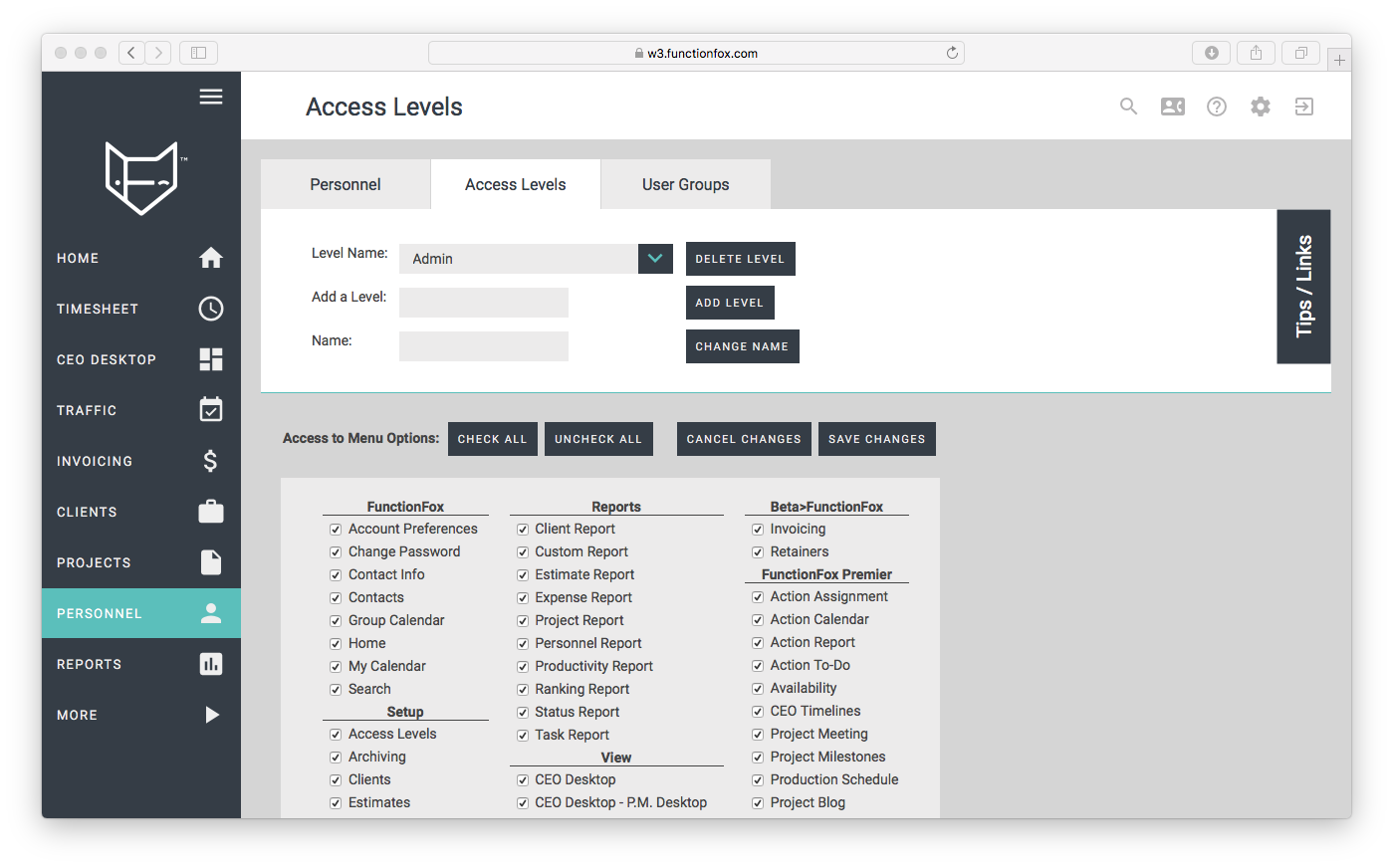
Task: Click the Add Level button
Action: point(730,303)
